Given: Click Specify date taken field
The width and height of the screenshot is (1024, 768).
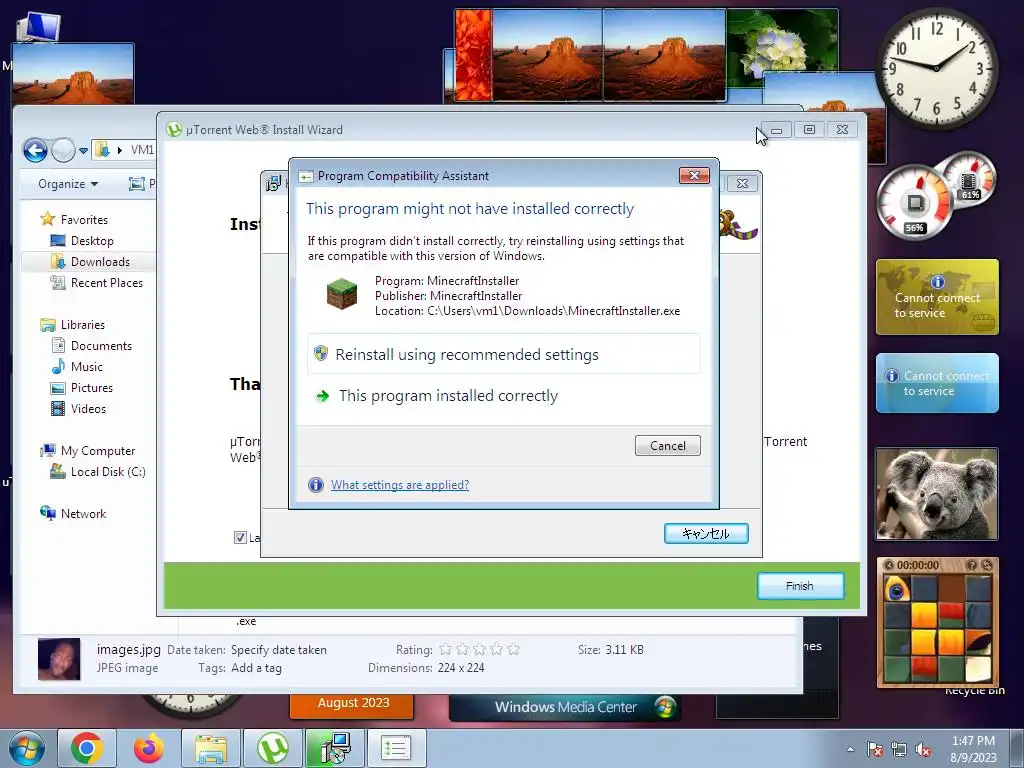Looking at the screenshot, I should click(x=279, y=650).
